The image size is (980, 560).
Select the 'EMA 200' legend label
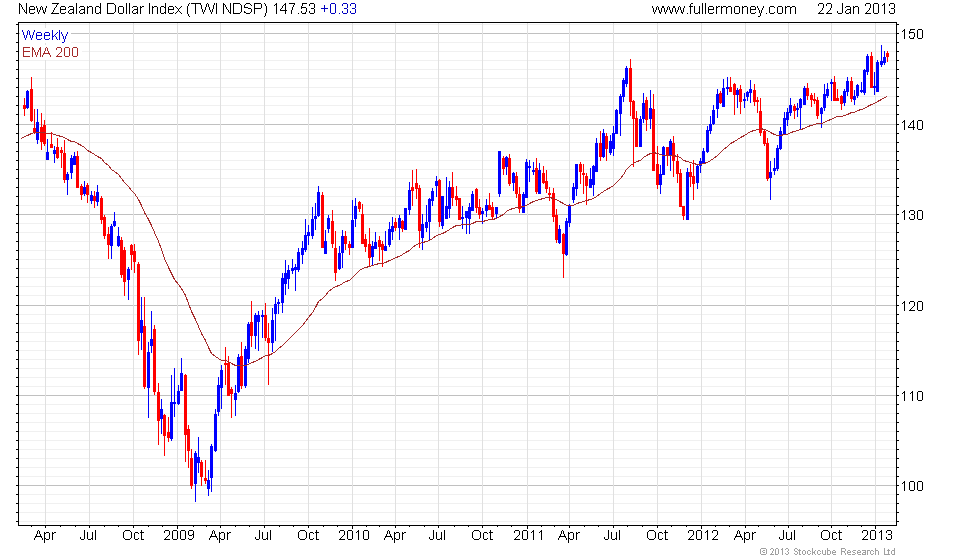pos(50,52)
